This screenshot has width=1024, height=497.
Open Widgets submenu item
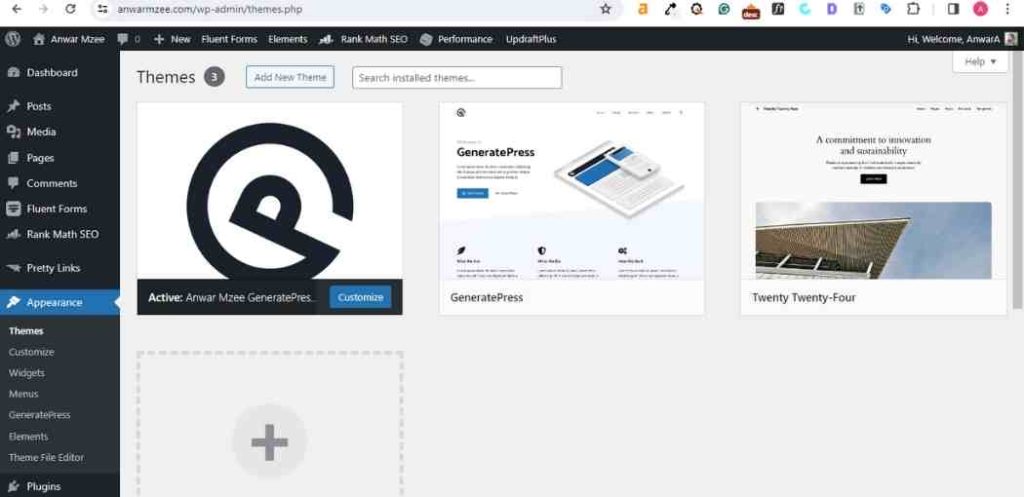pos(27,373)
